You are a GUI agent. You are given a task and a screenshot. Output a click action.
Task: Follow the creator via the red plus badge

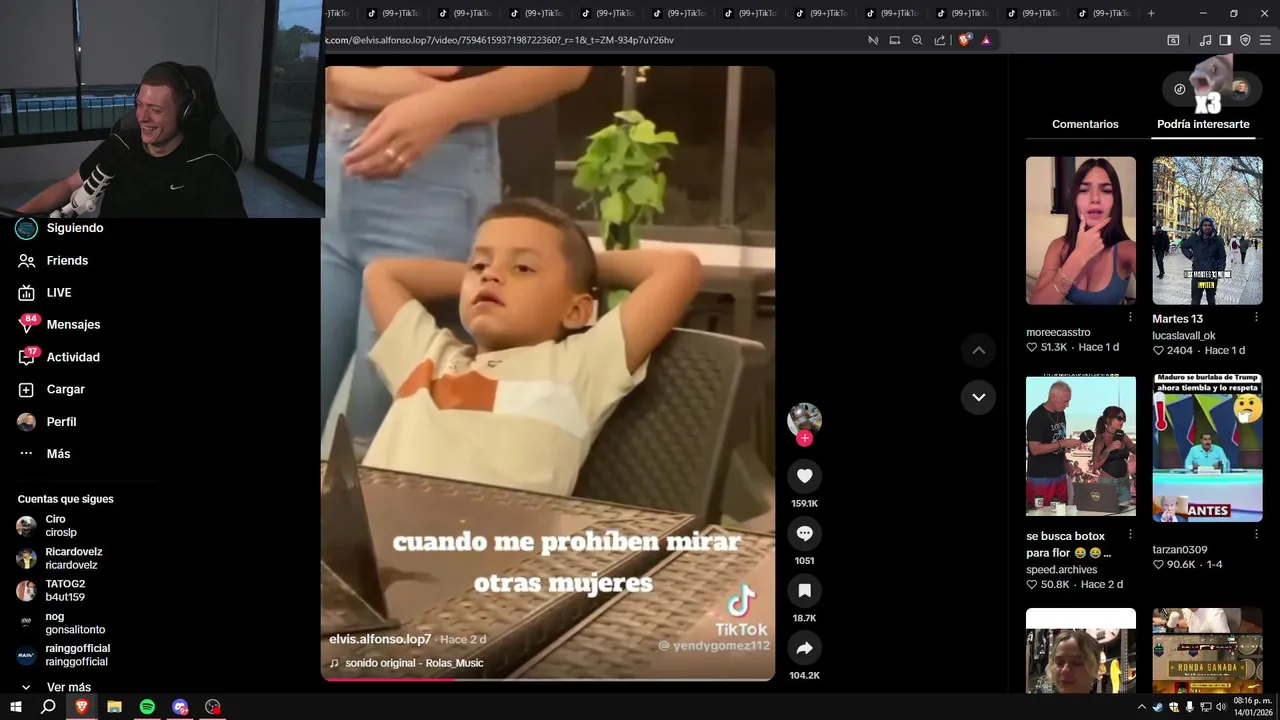coord(804,438)
